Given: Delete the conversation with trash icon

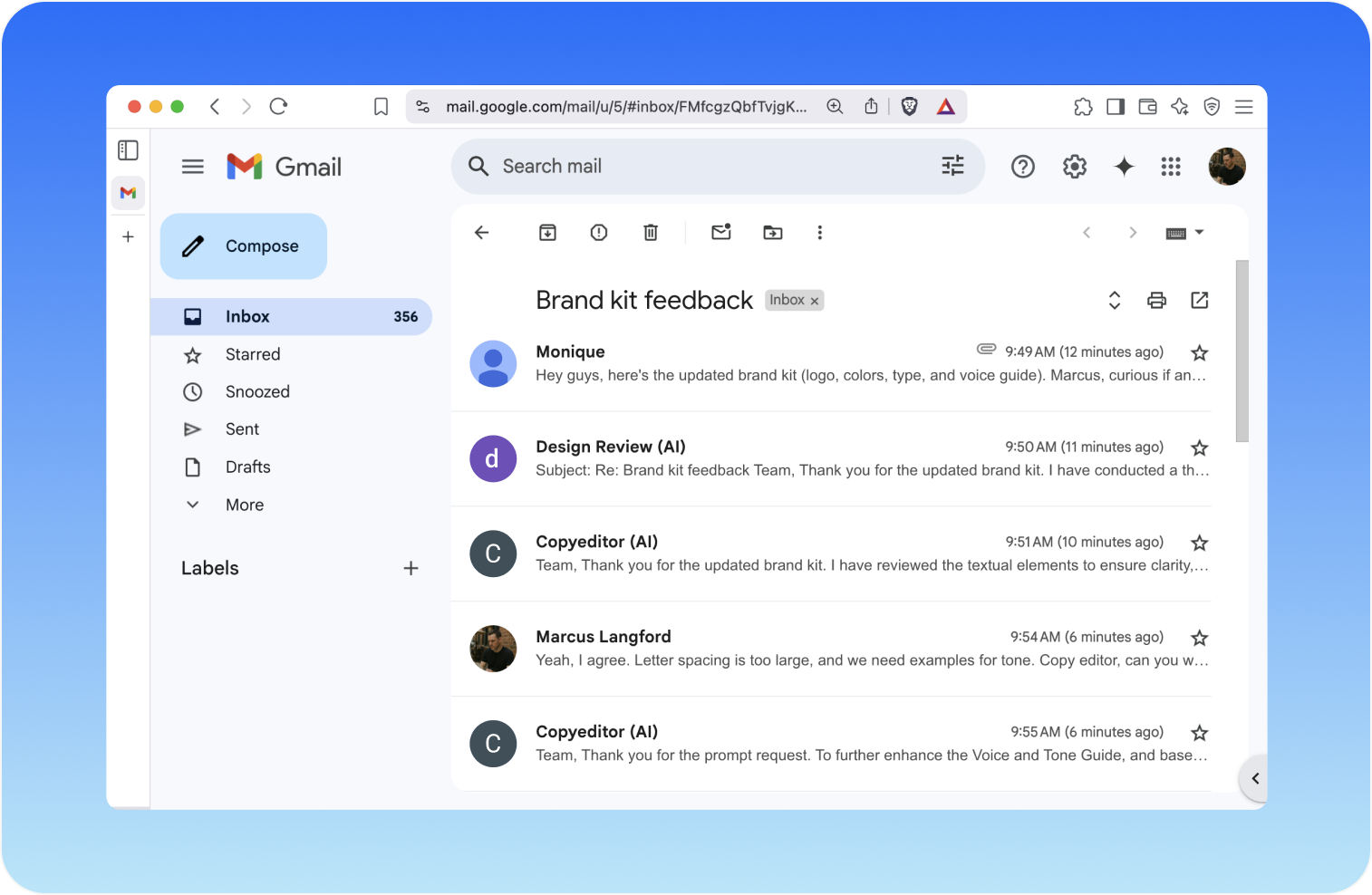Looking at the screenshot, I should coord(651,233).
